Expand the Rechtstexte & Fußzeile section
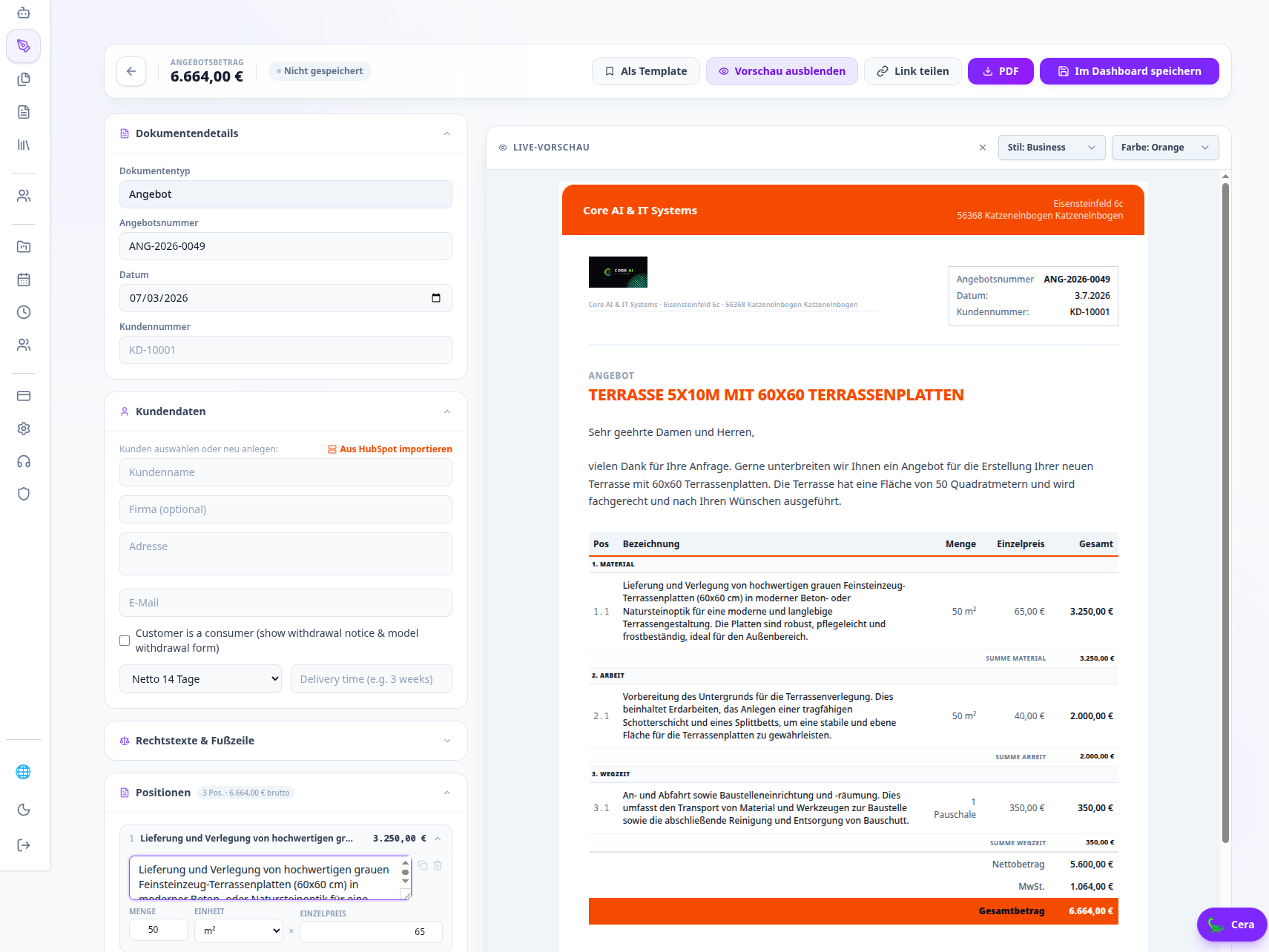The width and height of the screenshot is (1269, 952). (286, 741)
